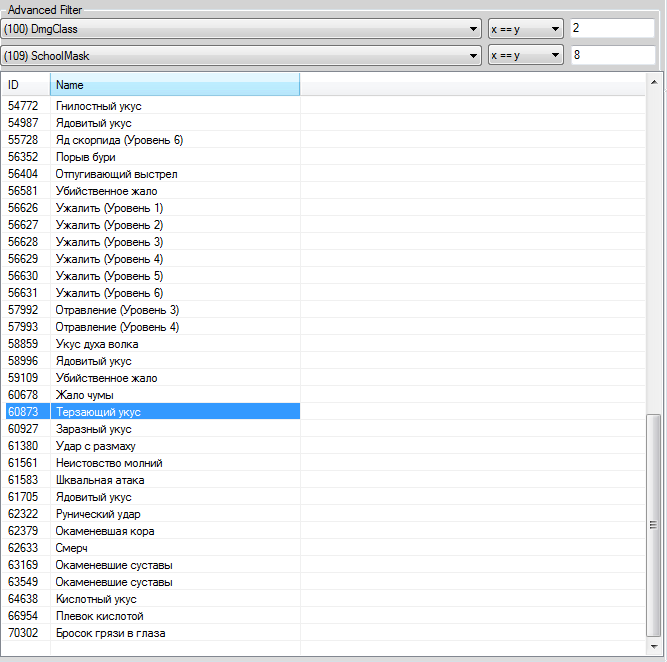Click the scrollbar up arrow
Image resolution: width=667 pixels, height=662 pixels.
click(653, 80)
